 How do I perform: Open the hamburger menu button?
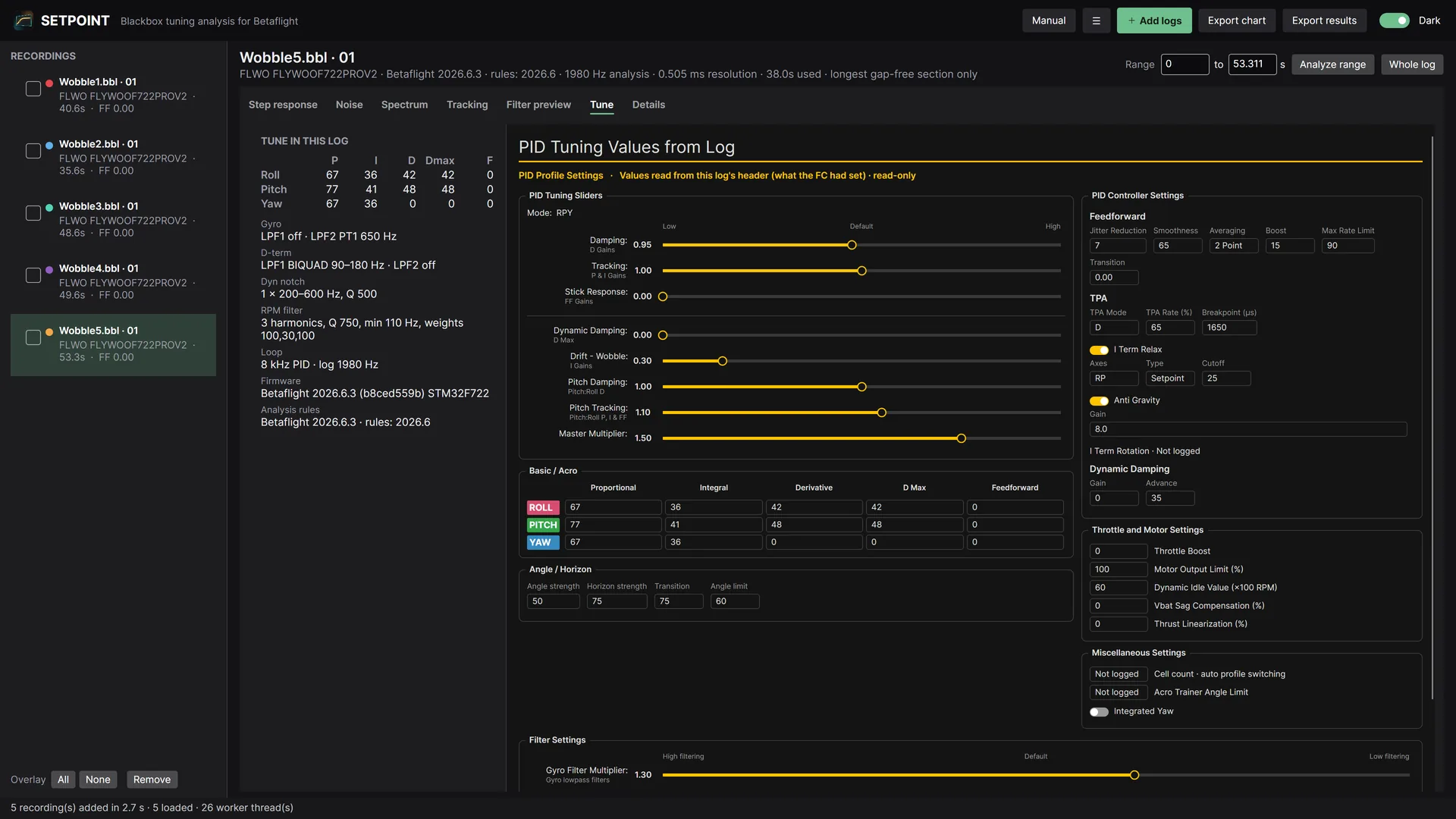[x=1096, y=20]
